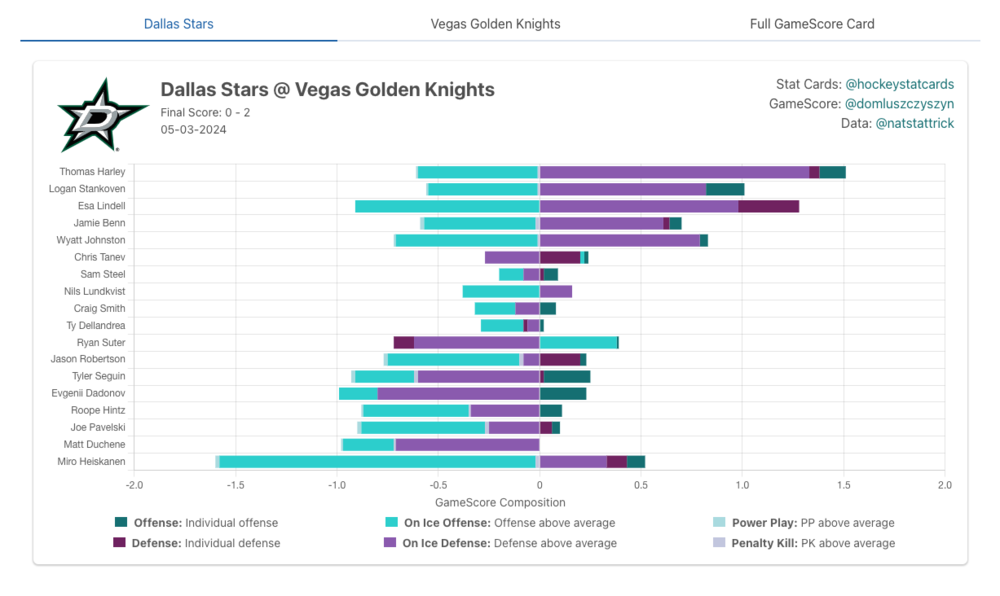Switch to the Vegas Golden Knights tab
1000x596 pixels.
pyautogui.click(x=495, y=23)
